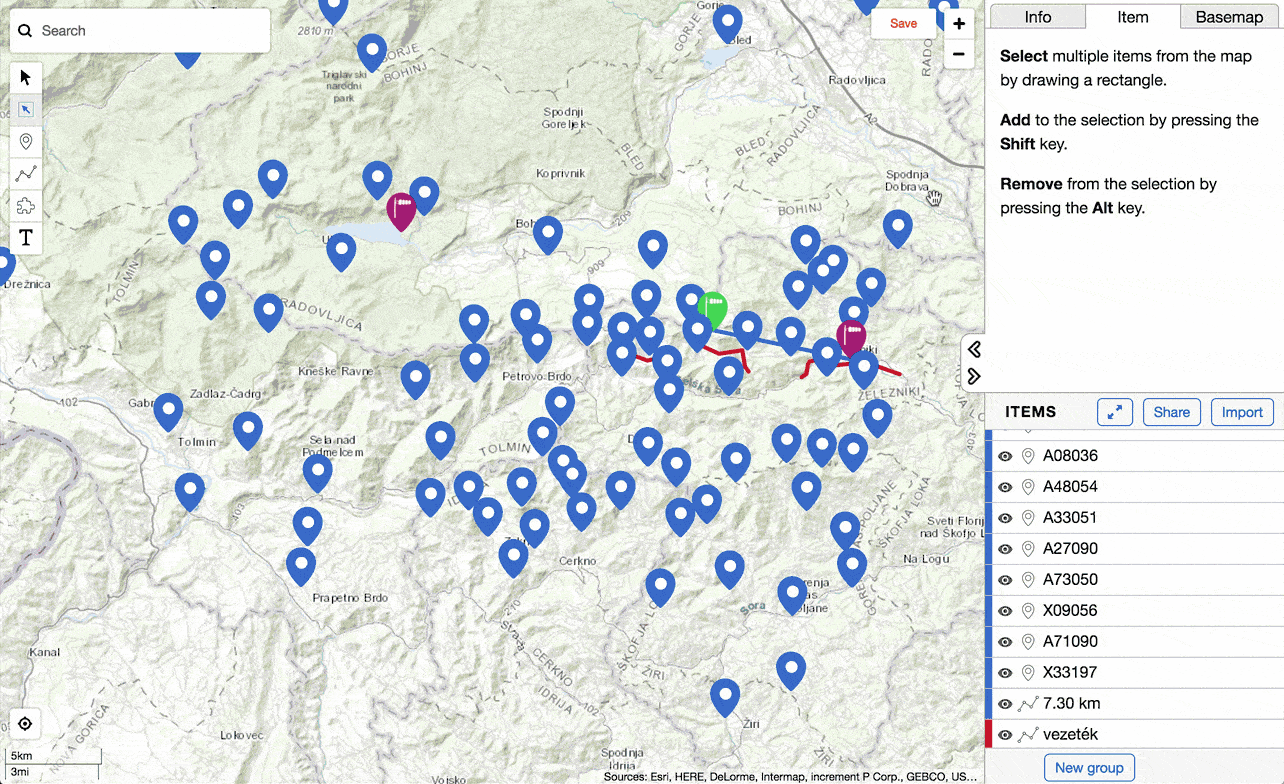
Task: Hide the 7.30 km track
Action: pyautogui.click(x=1005, y=703)
